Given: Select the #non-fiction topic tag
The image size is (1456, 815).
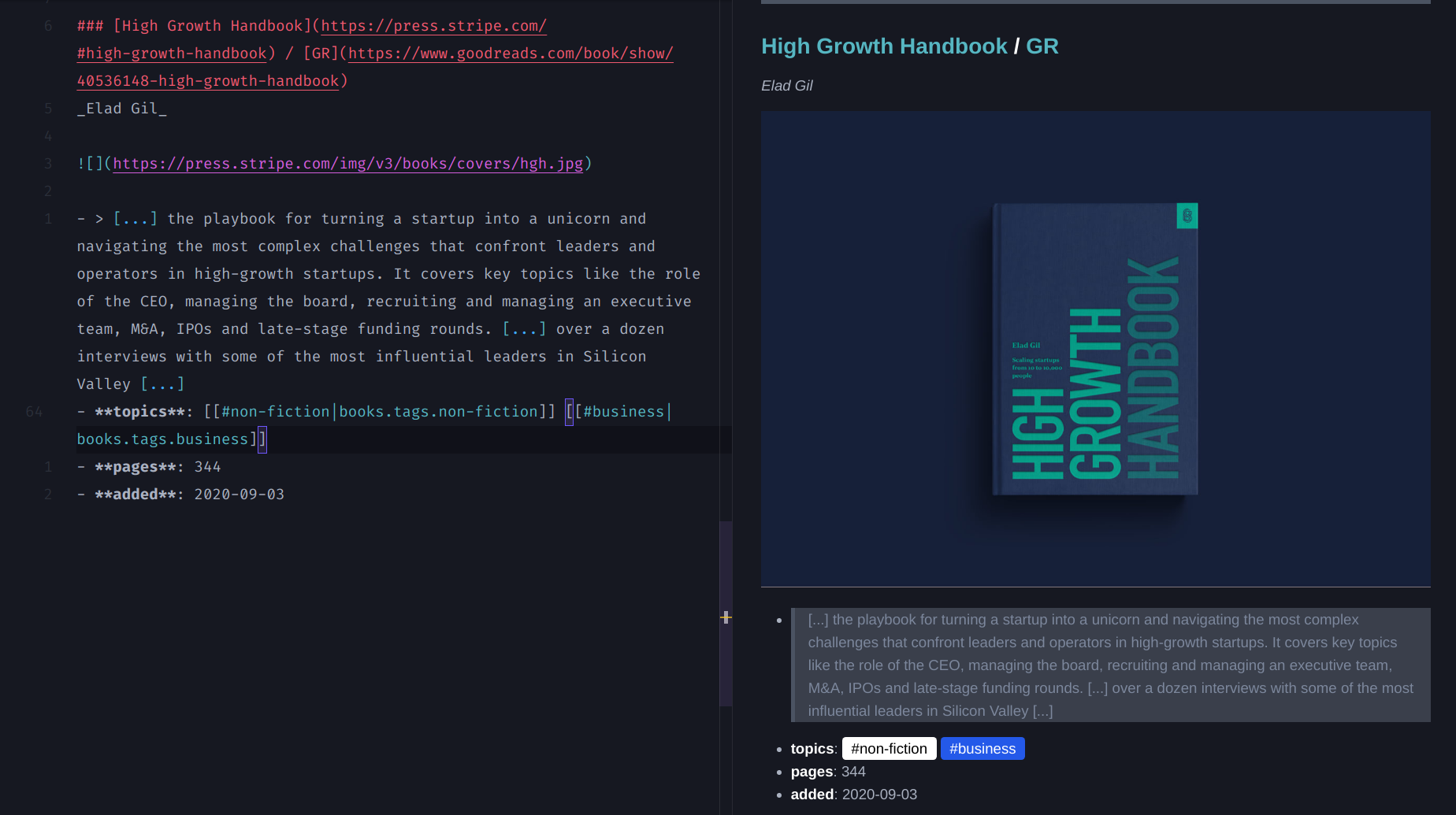Looking at the screenshot, I should click(x=889, y=749).
